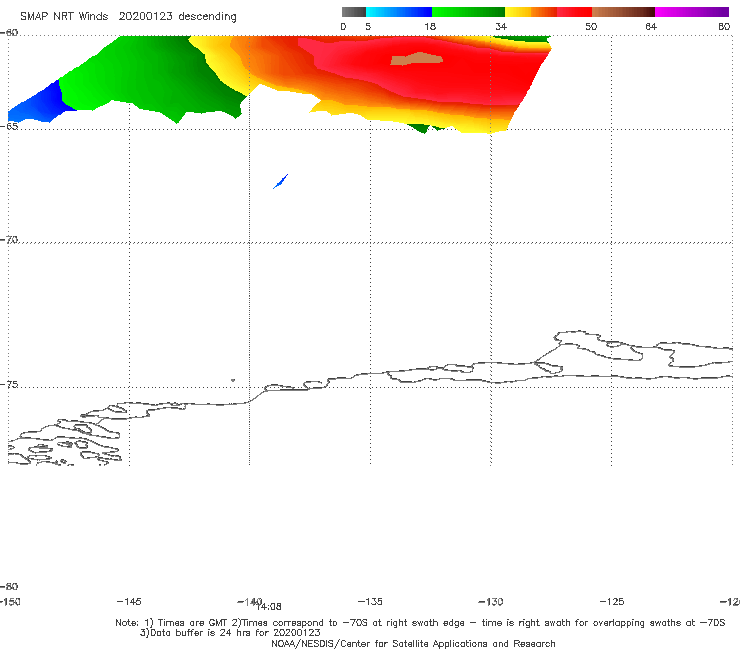
Task: Click the longitude label "-130"
Action: [491, 602]
